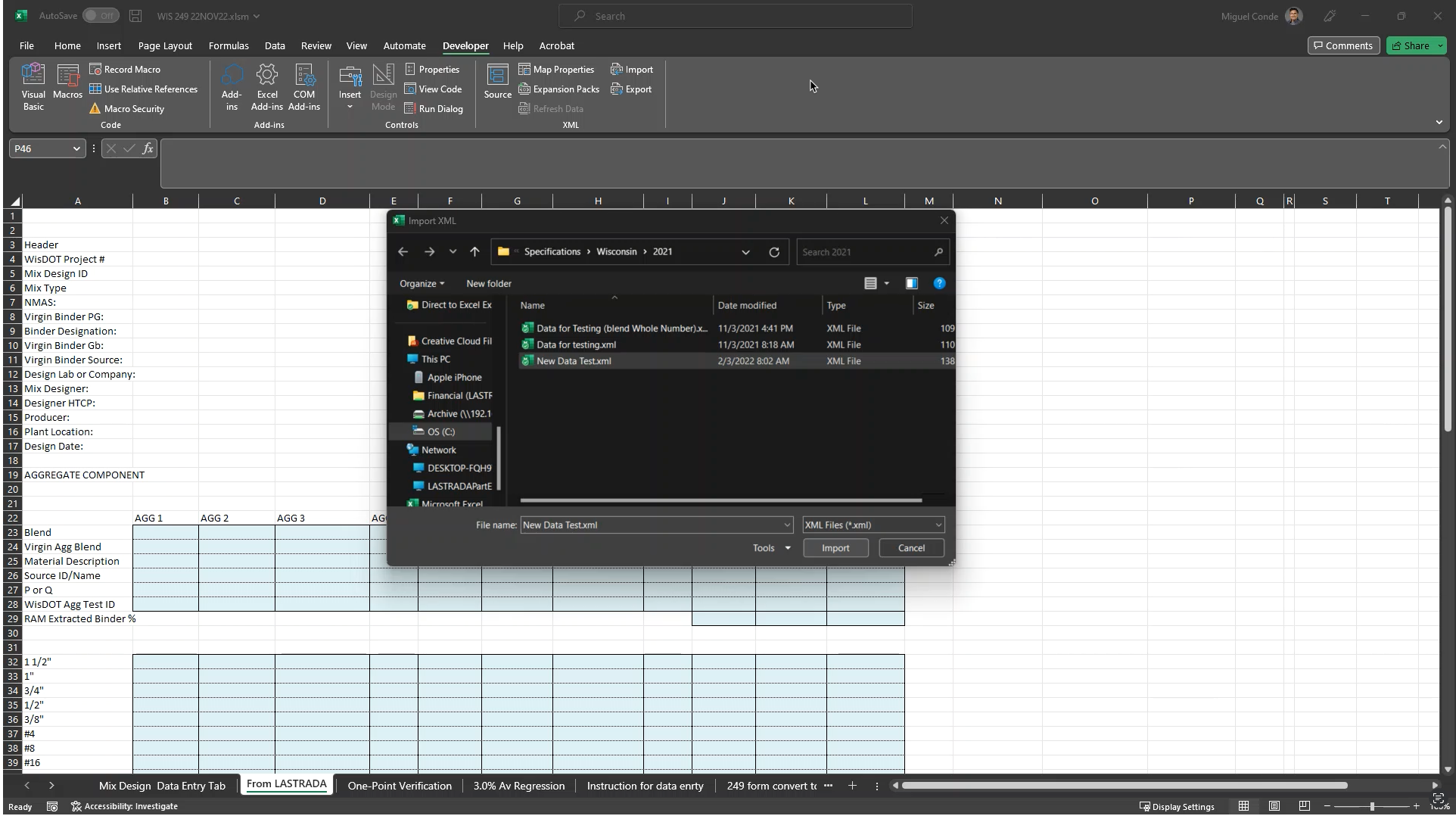
Task: Open the Tools dropdown in dialog
Action: [771, 548]
